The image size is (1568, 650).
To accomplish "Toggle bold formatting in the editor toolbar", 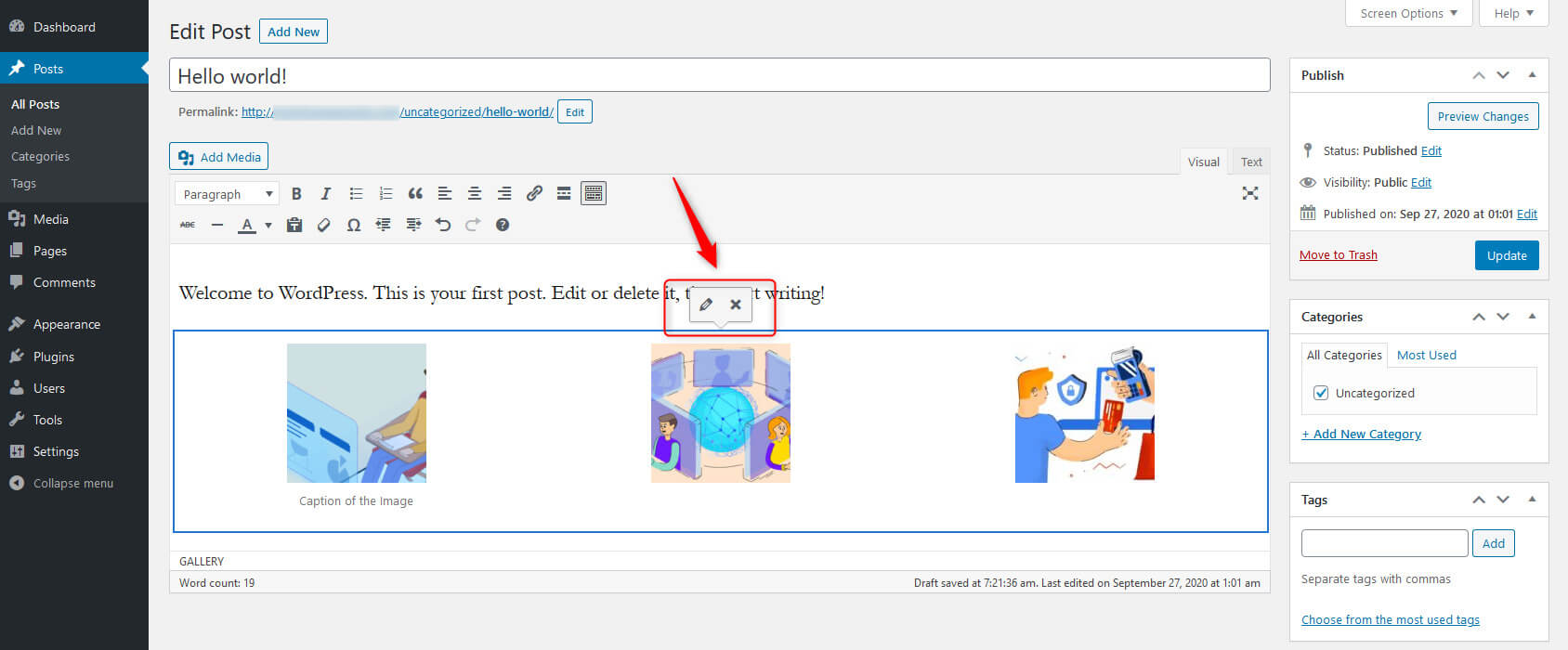I will tap(296, 194).
